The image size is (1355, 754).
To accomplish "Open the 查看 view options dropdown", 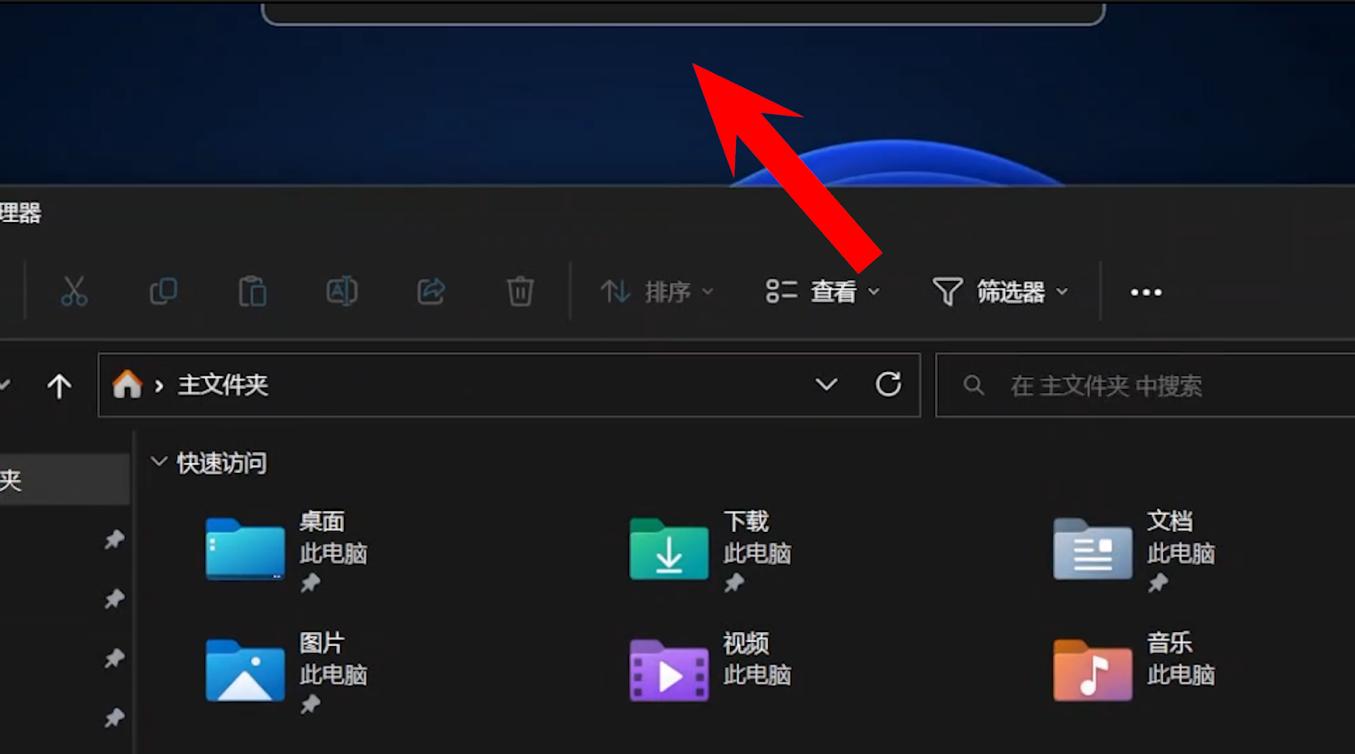I will click(822, 292).
